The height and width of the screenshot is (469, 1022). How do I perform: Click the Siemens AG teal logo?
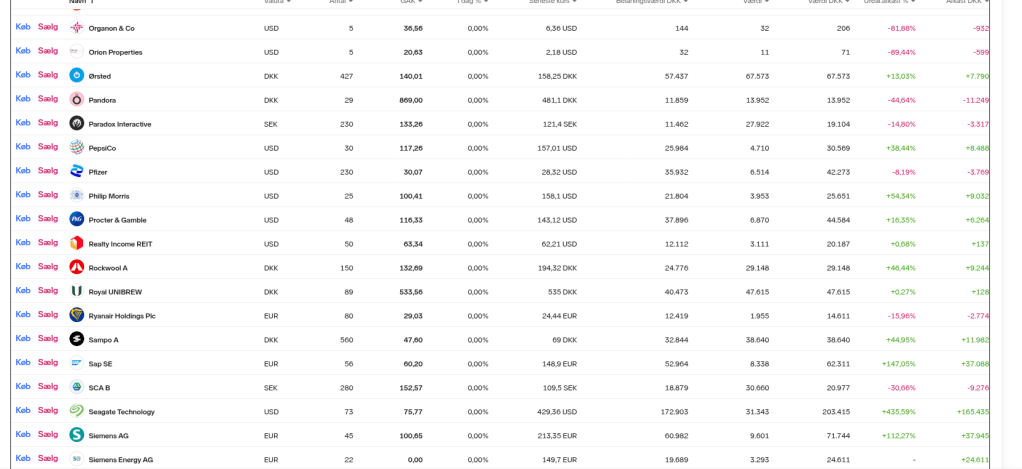pyautogui.click(x=77, y=435)
